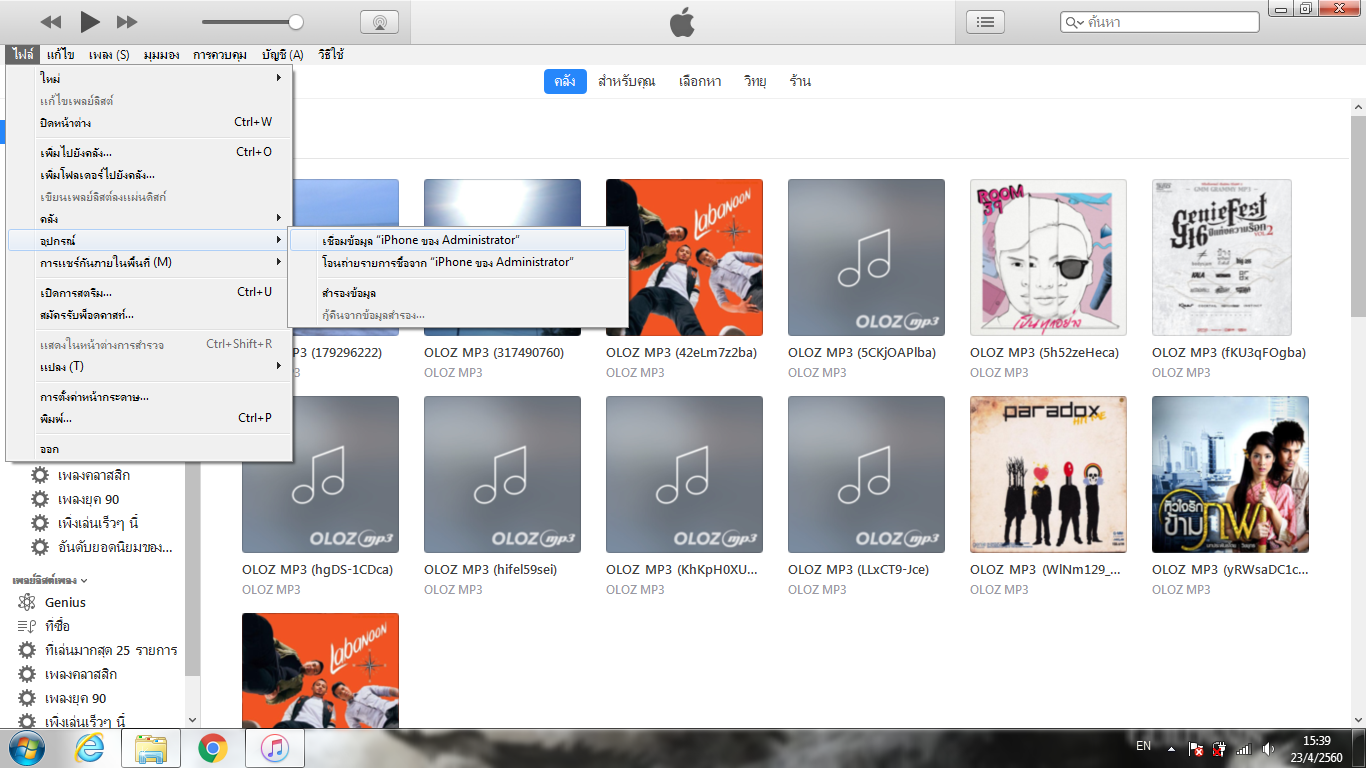Viewport: 1366px width, 768px height.
Task: Launch Google Chrome from the taskbar
Action: [212, 748]
